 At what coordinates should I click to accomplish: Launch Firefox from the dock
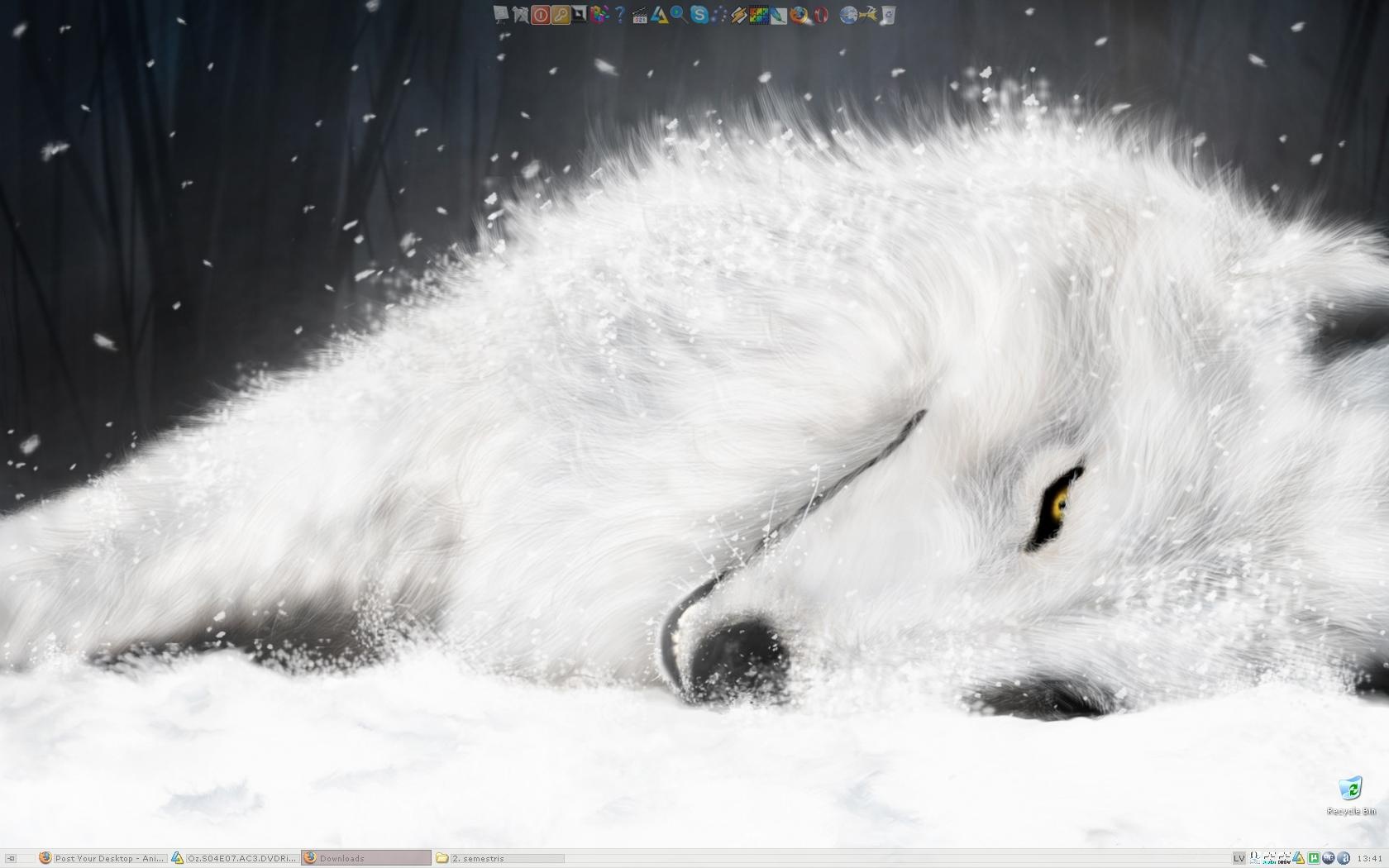tap(799, 15)
